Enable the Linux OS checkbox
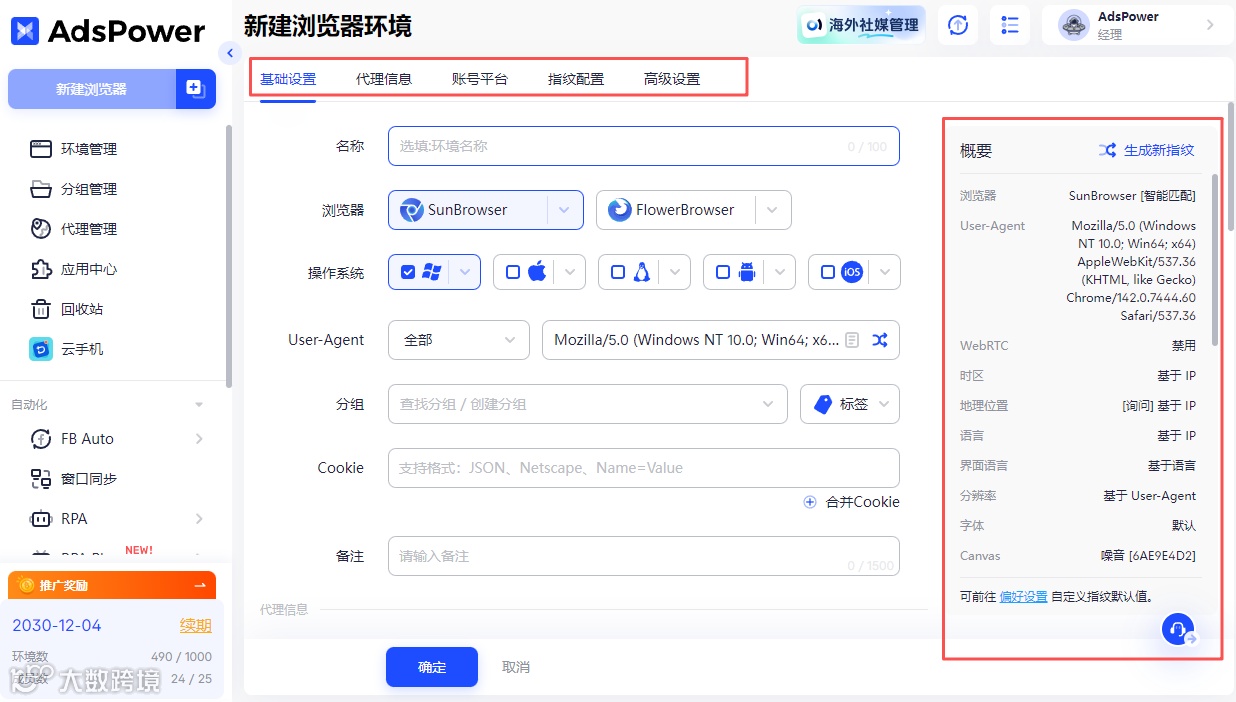The height and width of the screenshot is (702, 1236). click(x=618, y=272)
